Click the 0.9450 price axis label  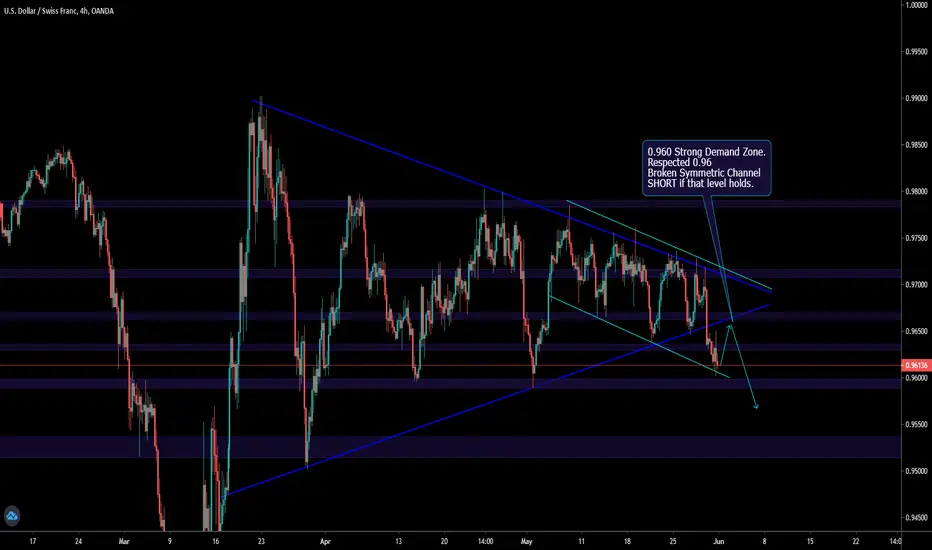pos(917,518)
